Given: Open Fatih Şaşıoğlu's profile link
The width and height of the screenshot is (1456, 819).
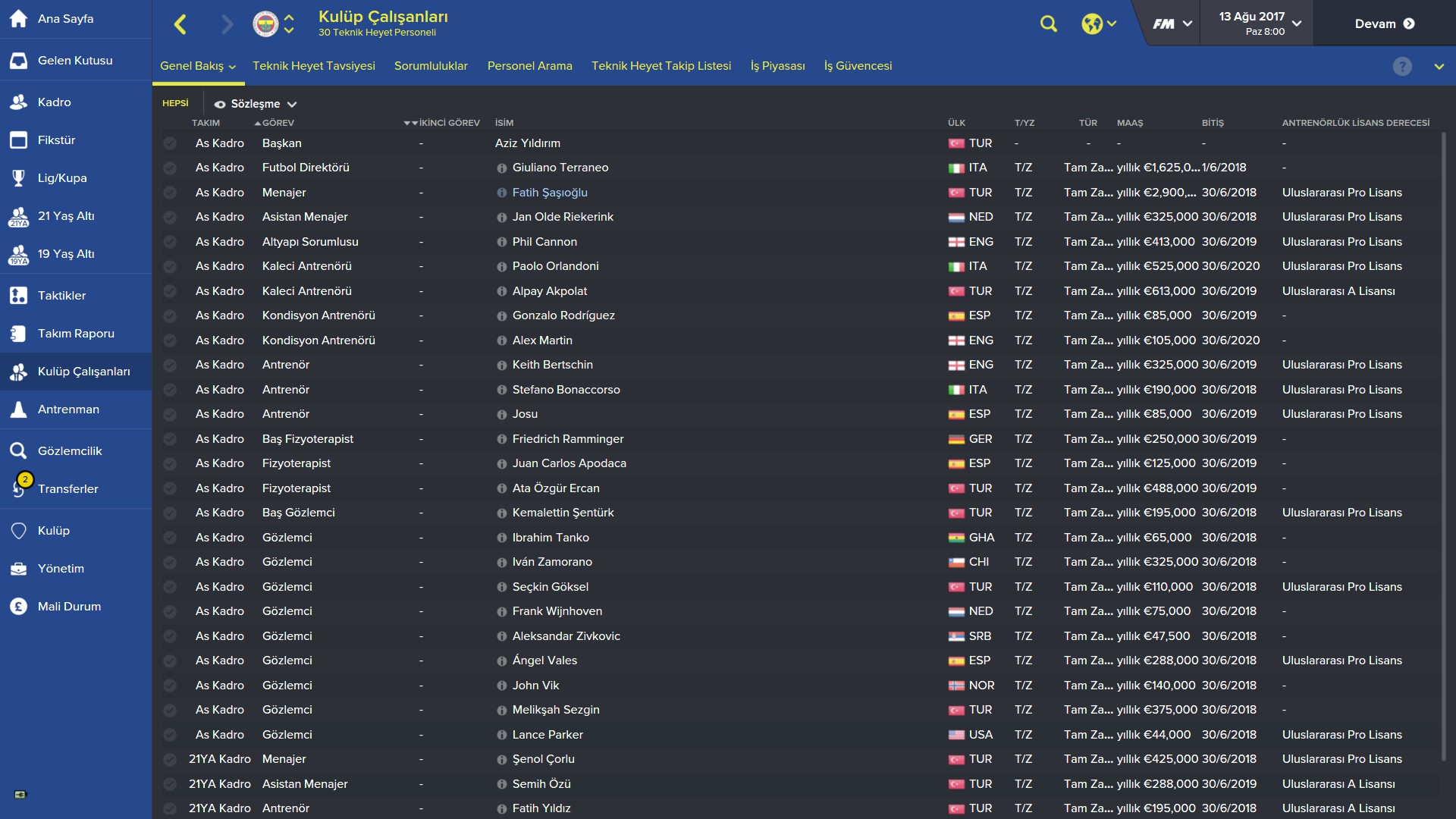Looking at the screenshot, I should coord(550,193).
